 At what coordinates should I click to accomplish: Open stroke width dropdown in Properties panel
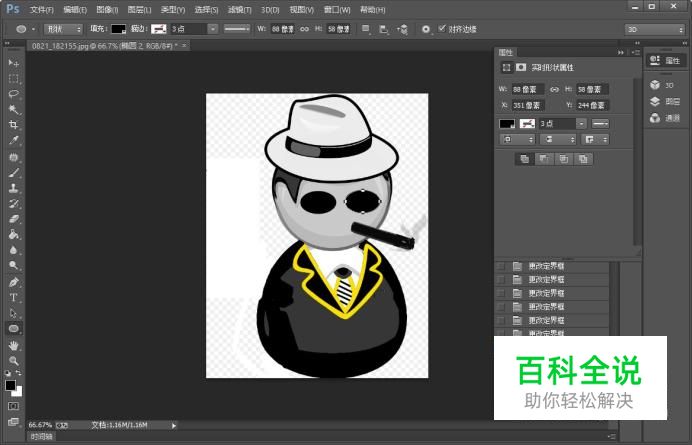click(x=582, y=124)
